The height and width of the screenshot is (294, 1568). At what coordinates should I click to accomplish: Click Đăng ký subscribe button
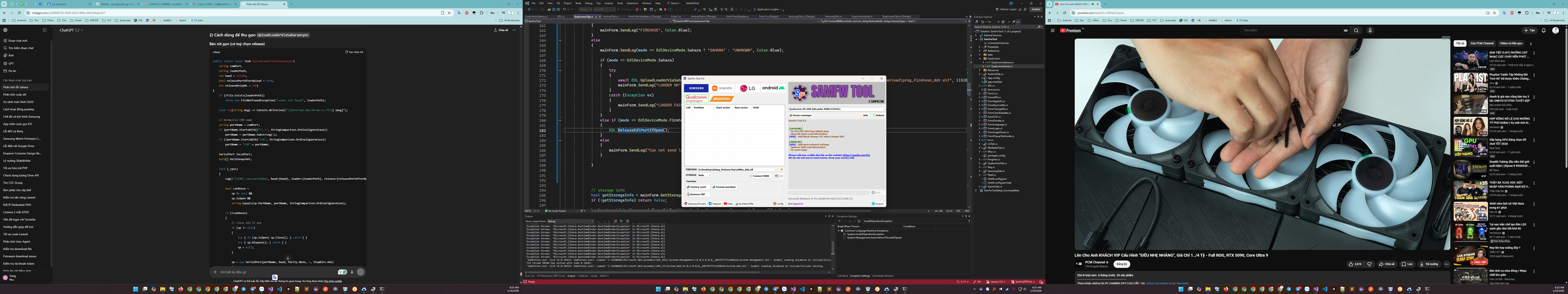(1122, 264)
